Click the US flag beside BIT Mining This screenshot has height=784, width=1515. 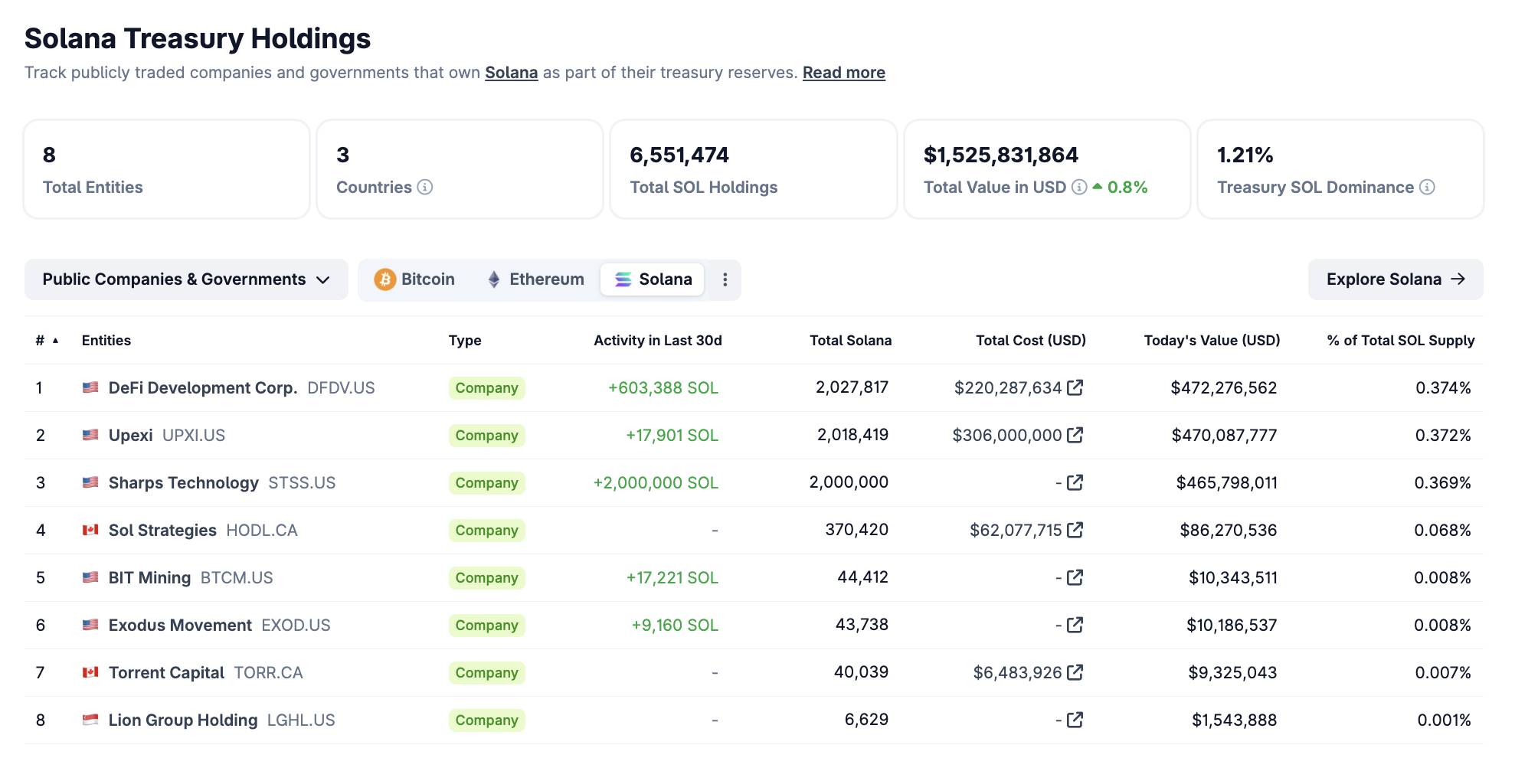click(x=90, y=577)
